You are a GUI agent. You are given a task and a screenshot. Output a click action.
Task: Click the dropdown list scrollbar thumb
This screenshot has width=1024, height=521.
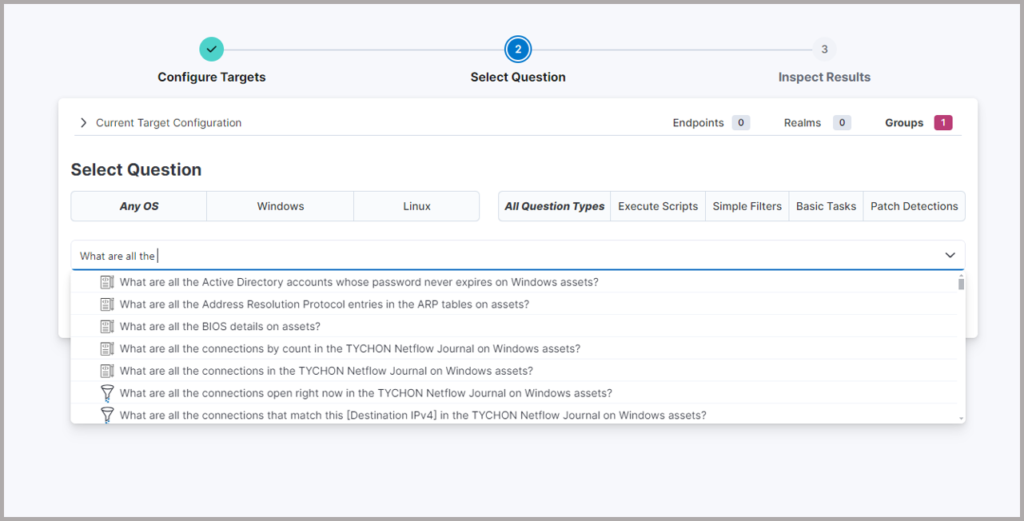pyautogui.click(x=961, y=284)
